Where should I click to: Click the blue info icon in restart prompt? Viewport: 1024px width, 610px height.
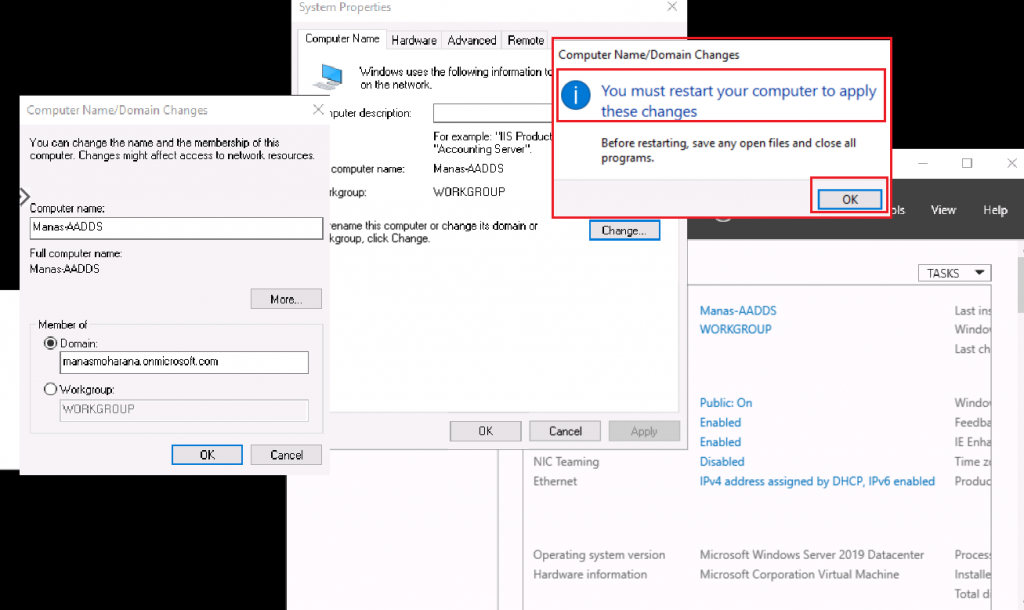(x=575, y=96)
